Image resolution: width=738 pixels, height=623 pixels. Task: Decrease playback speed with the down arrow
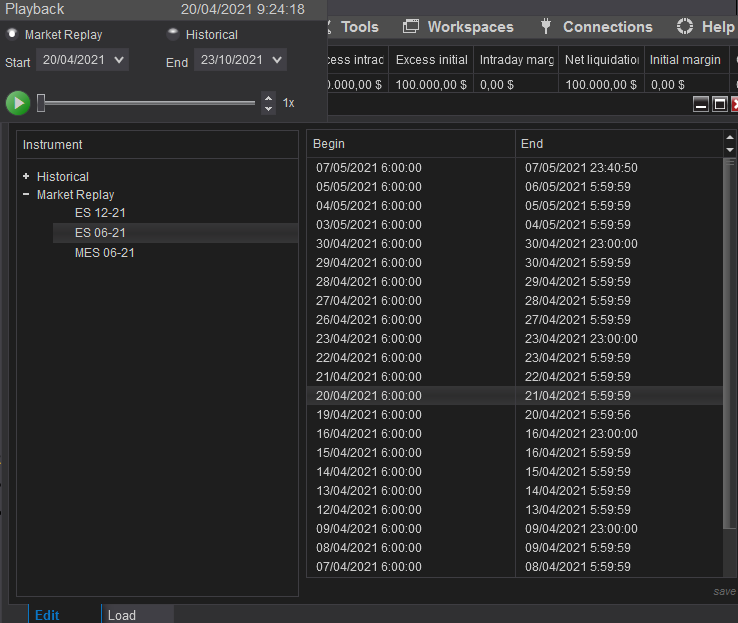(268, 109)
